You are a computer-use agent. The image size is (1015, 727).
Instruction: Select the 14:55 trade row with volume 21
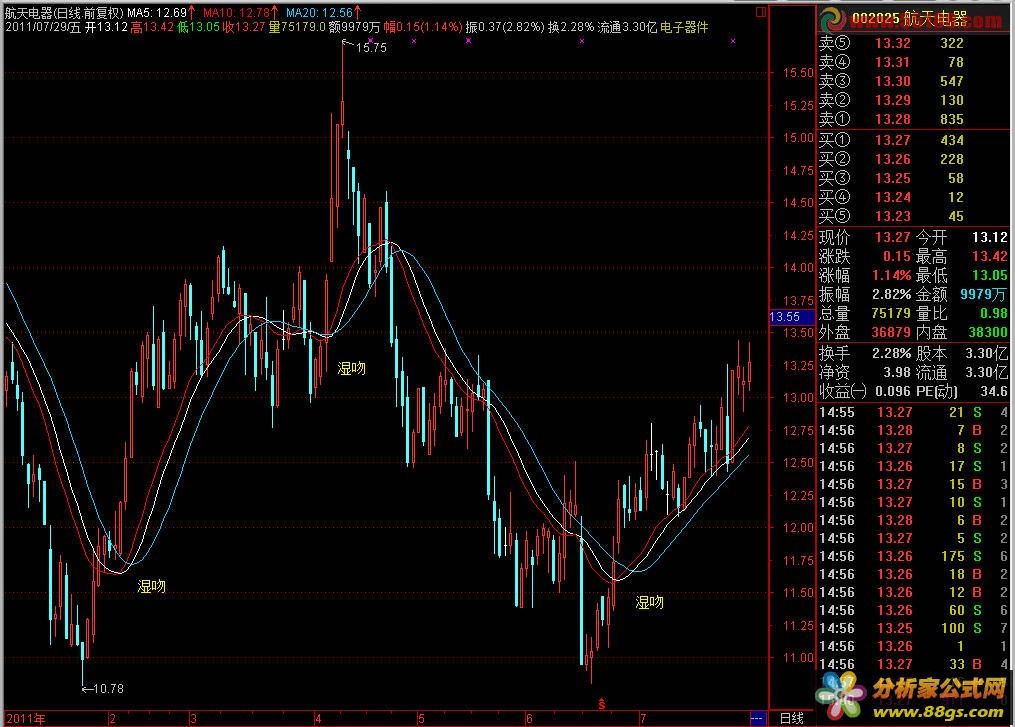pos(913,412)
